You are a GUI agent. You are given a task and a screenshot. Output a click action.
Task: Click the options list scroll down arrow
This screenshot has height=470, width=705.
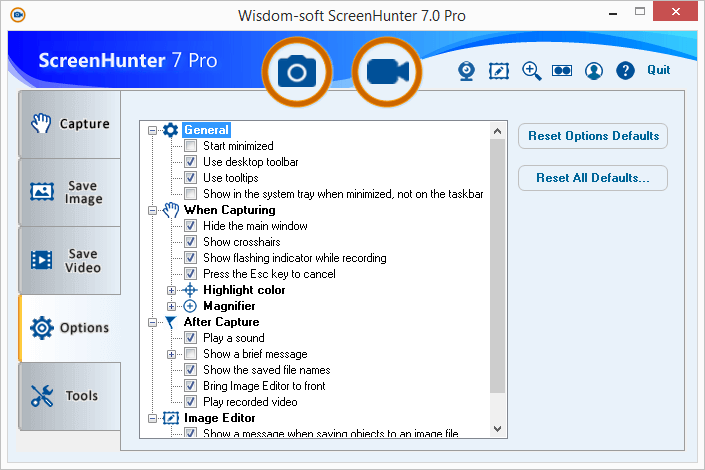pos(497,429)
